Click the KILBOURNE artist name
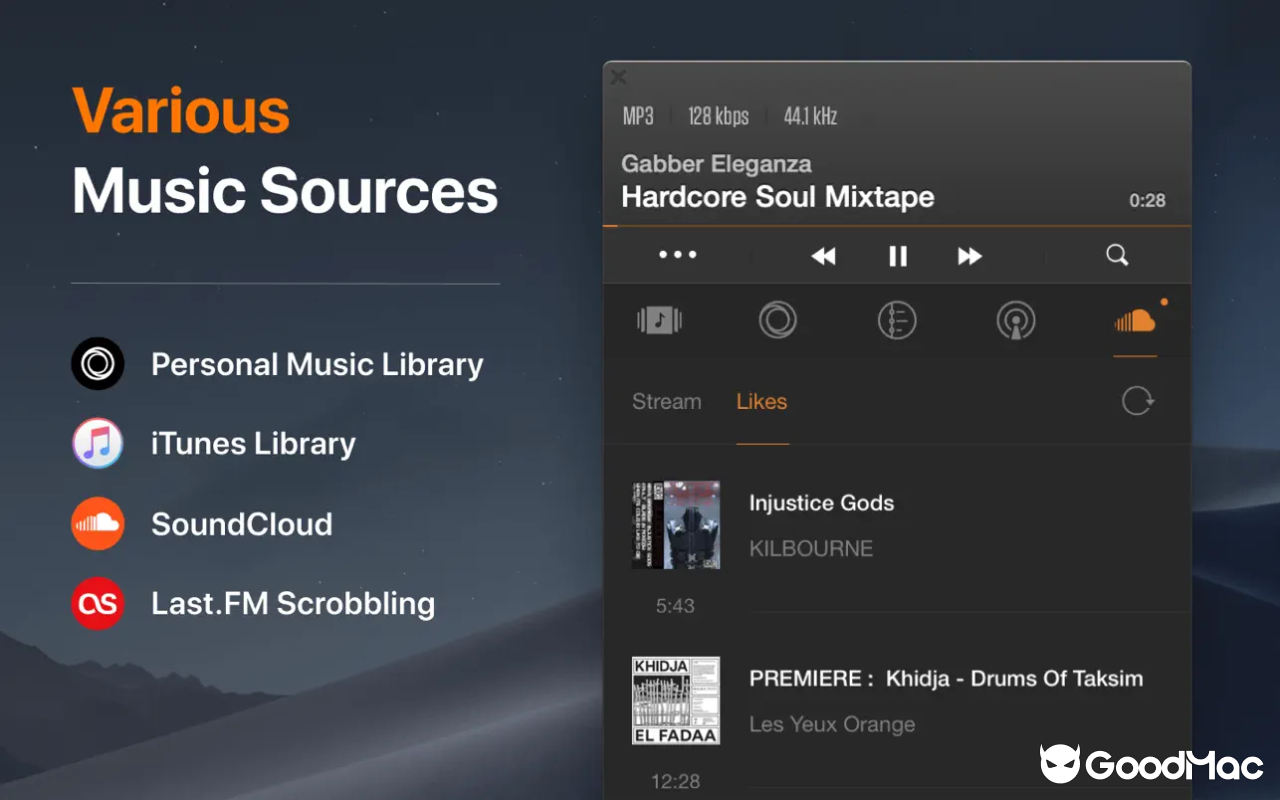This screenshot has width=1280, height=800. point(811,548)
